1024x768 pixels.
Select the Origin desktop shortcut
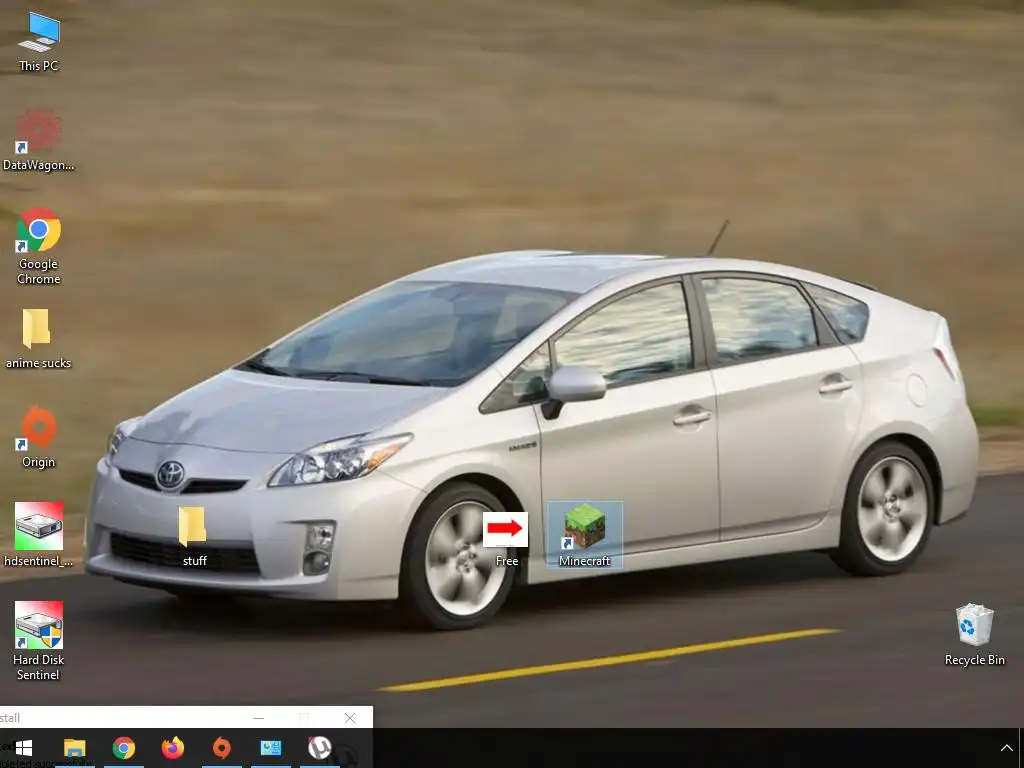pos(39,428)
